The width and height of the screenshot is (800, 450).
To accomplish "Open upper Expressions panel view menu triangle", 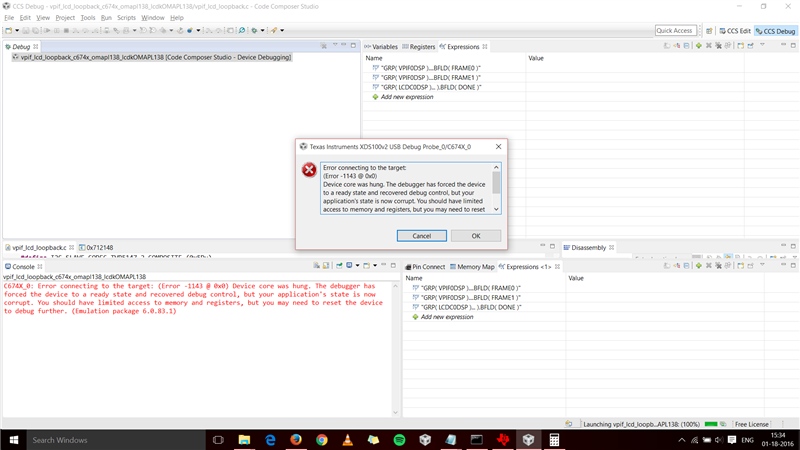I will [x=762, y=45].
